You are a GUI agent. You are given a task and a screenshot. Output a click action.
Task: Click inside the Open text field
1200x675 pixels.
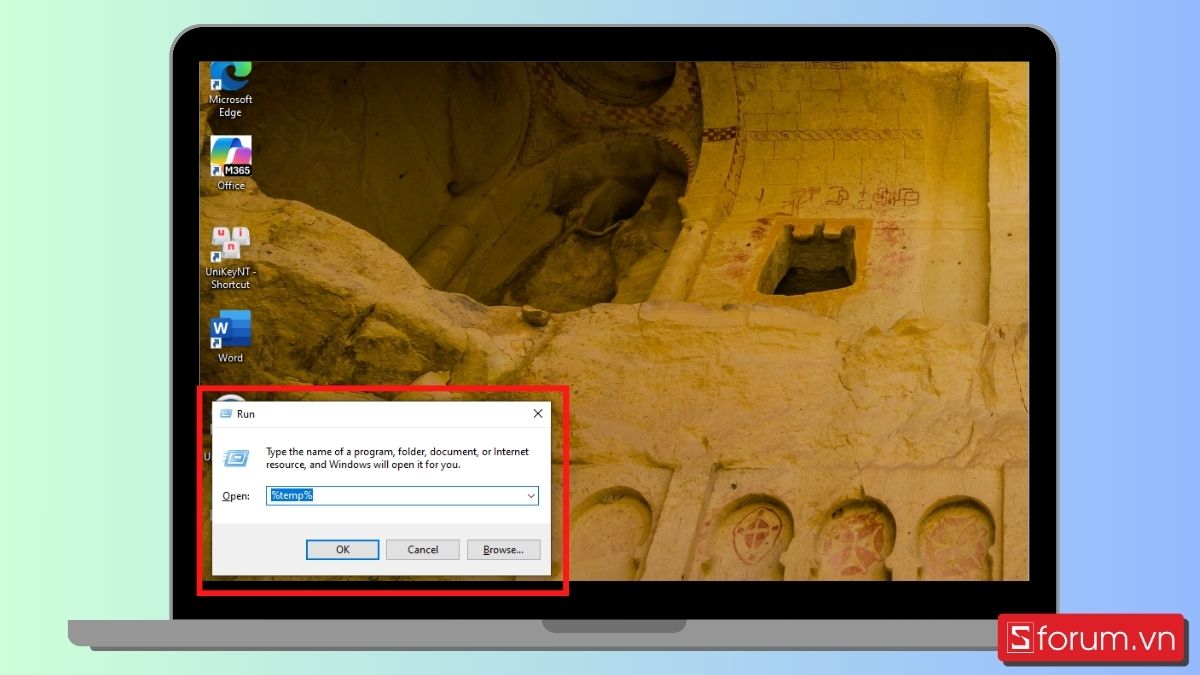point(400,496)
